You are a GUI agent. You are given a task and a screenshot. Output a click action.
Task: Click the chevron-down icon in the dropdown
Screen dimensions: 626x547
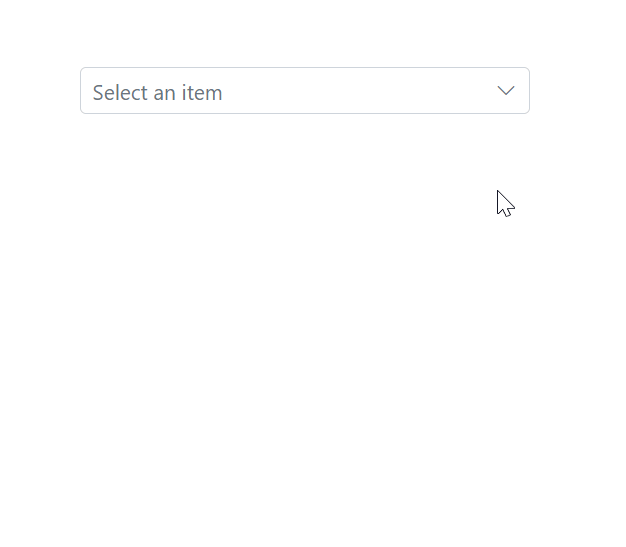pyautogui.click(x=506, y=91)
